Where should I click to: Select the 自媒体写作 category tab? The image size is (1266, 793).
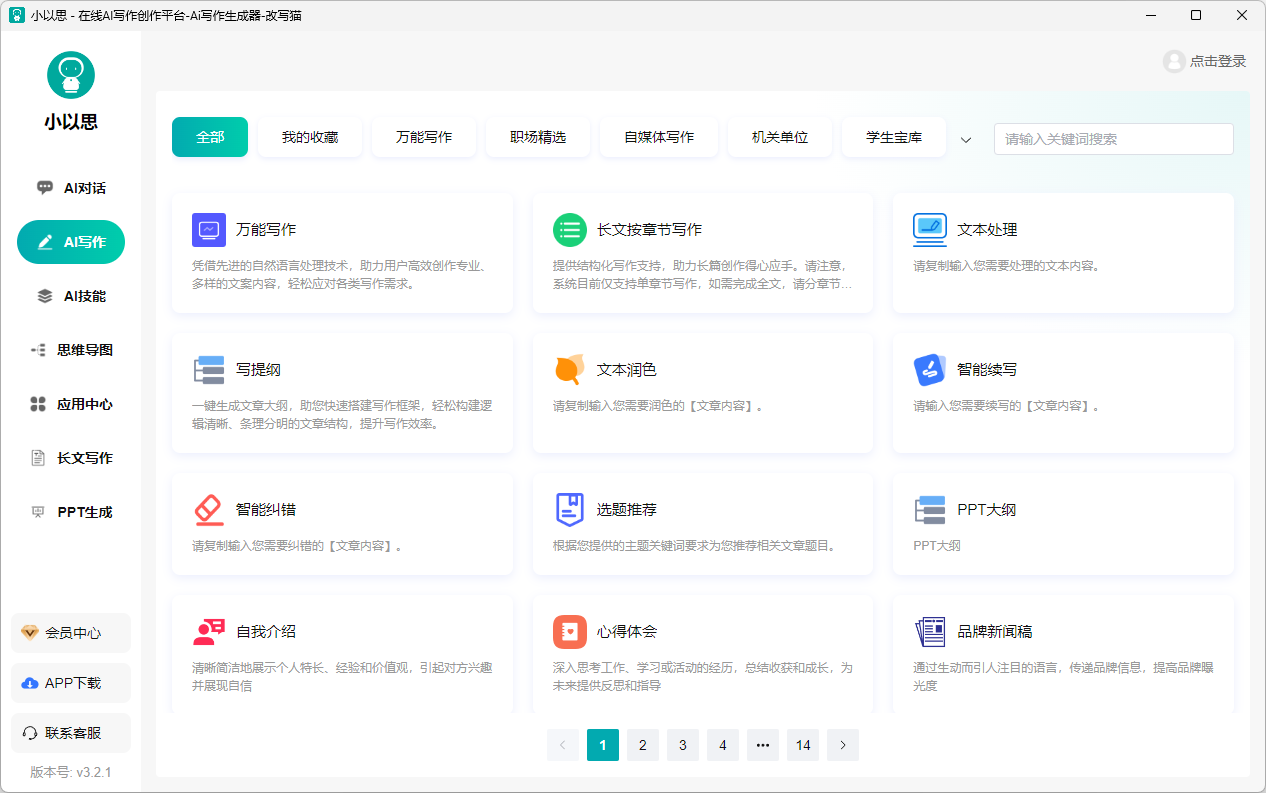coord(659,137)
